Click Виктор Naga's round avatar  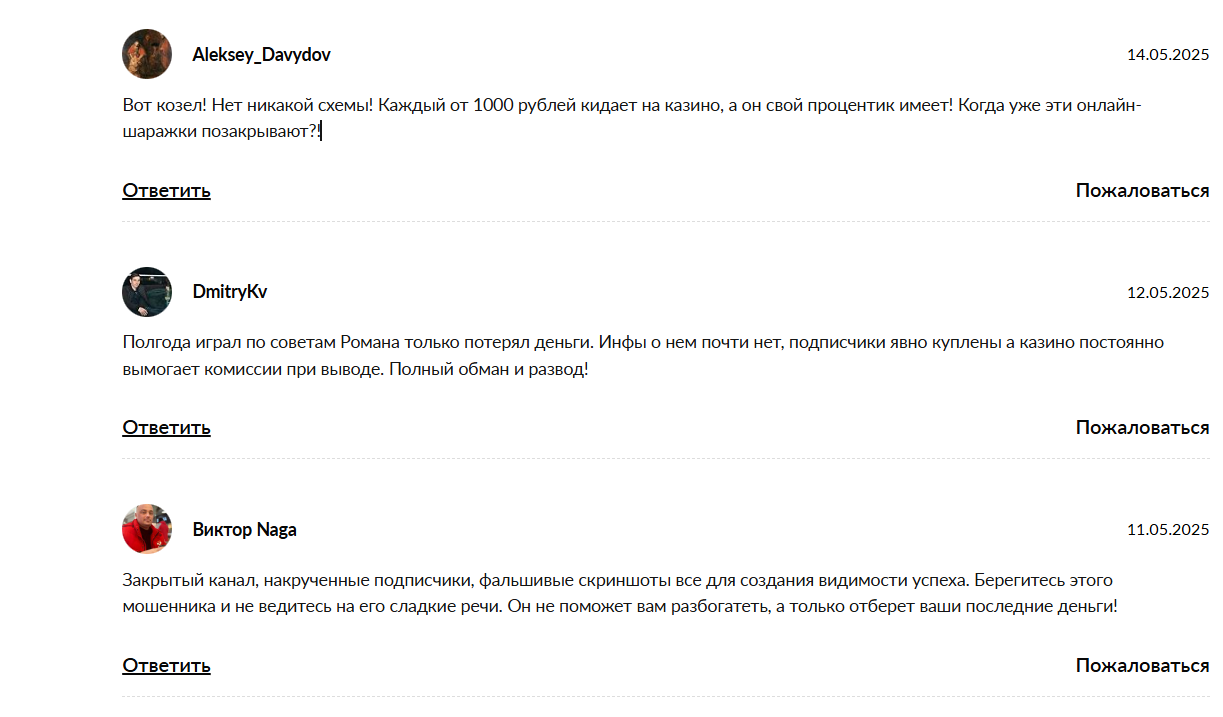click(x=147, y=529)
